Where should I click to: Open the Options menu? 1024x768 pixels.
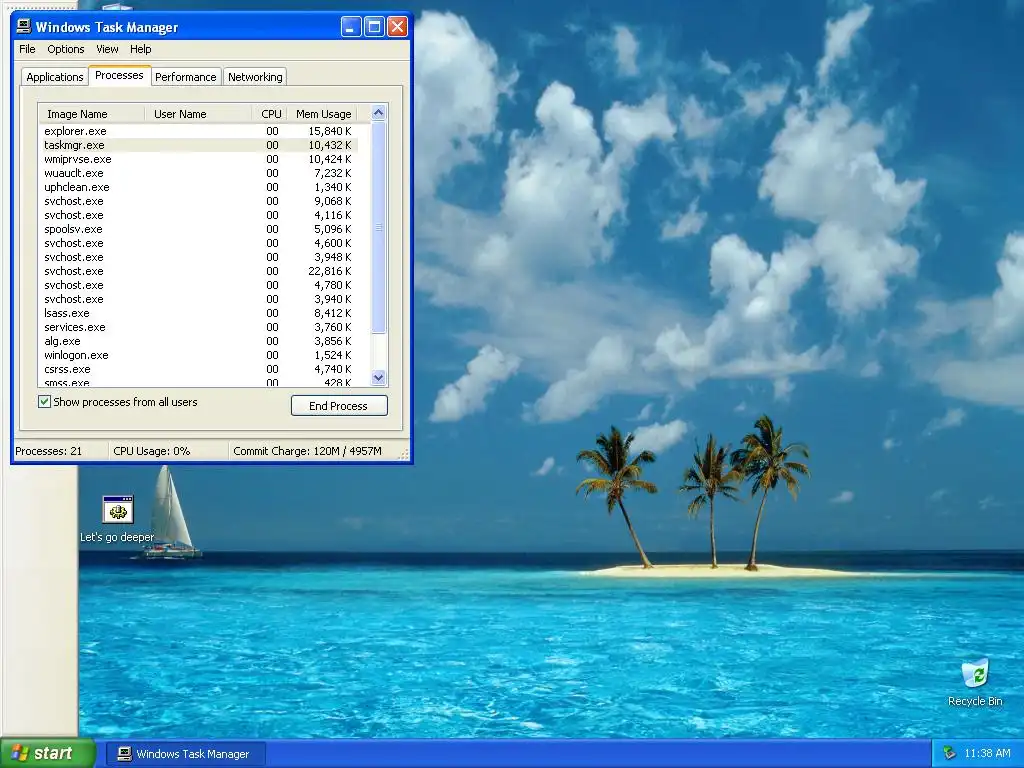click(65, 49)
